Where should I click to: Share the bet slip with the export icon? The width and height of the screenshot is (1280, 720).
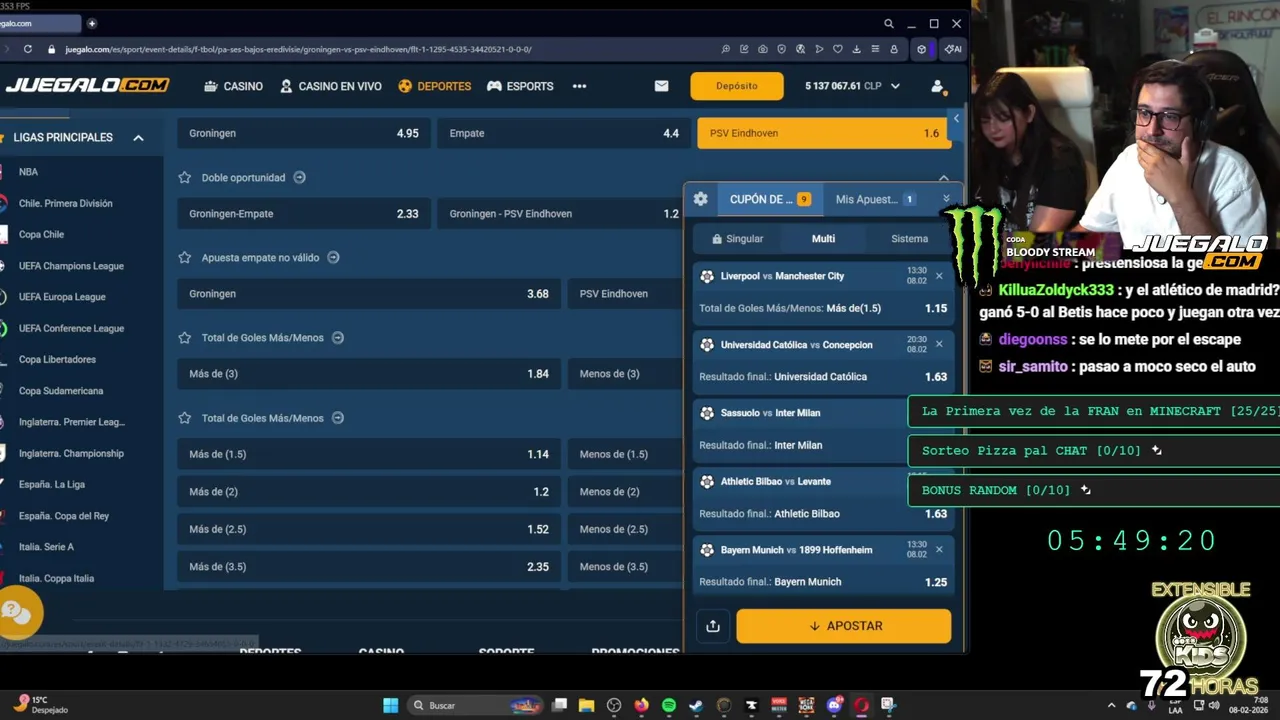point(713,626)
